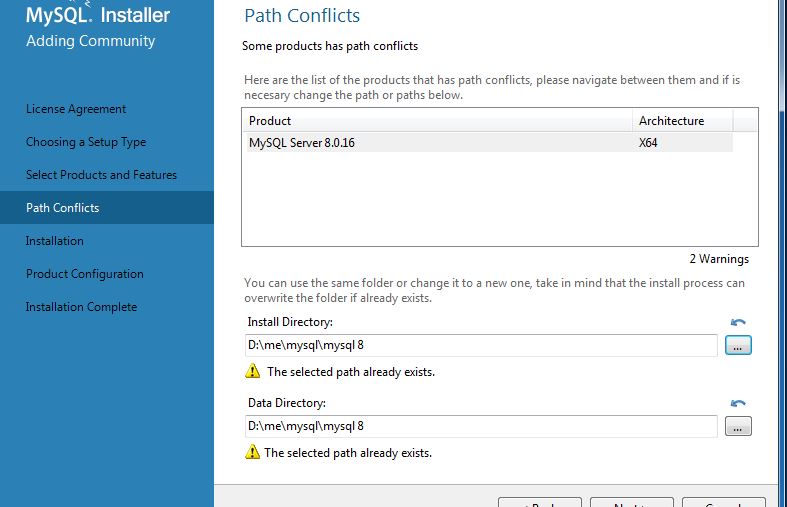Image resolution: width=787 pixels, height=507 pixels.
Task: Go to the Installation Complete step
Action: tap(81, 307)
